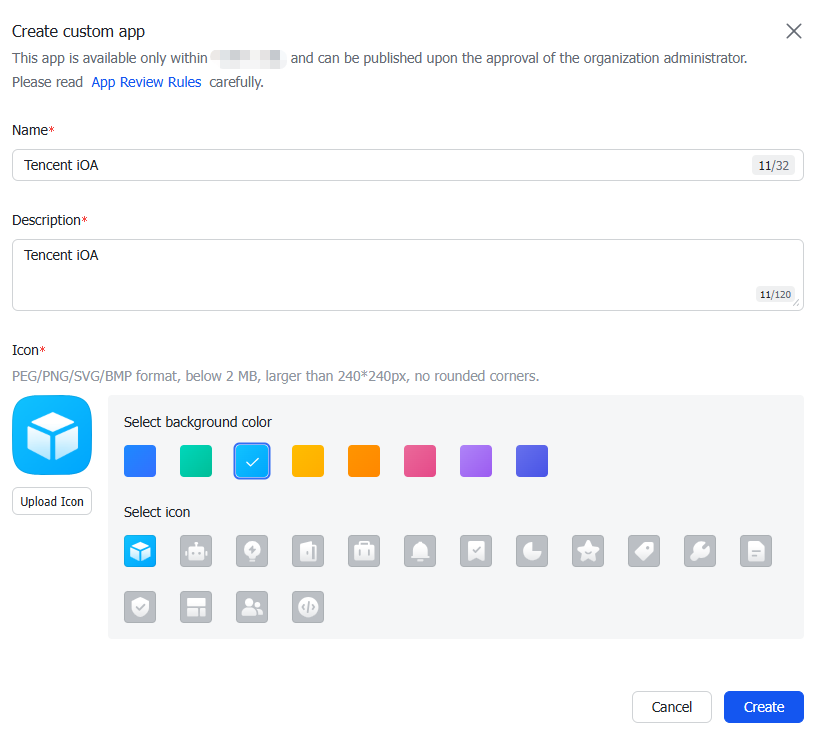Viewport: 816px width, 738px height.
Task: Select the bell notification icon
Action: [420, 551]
